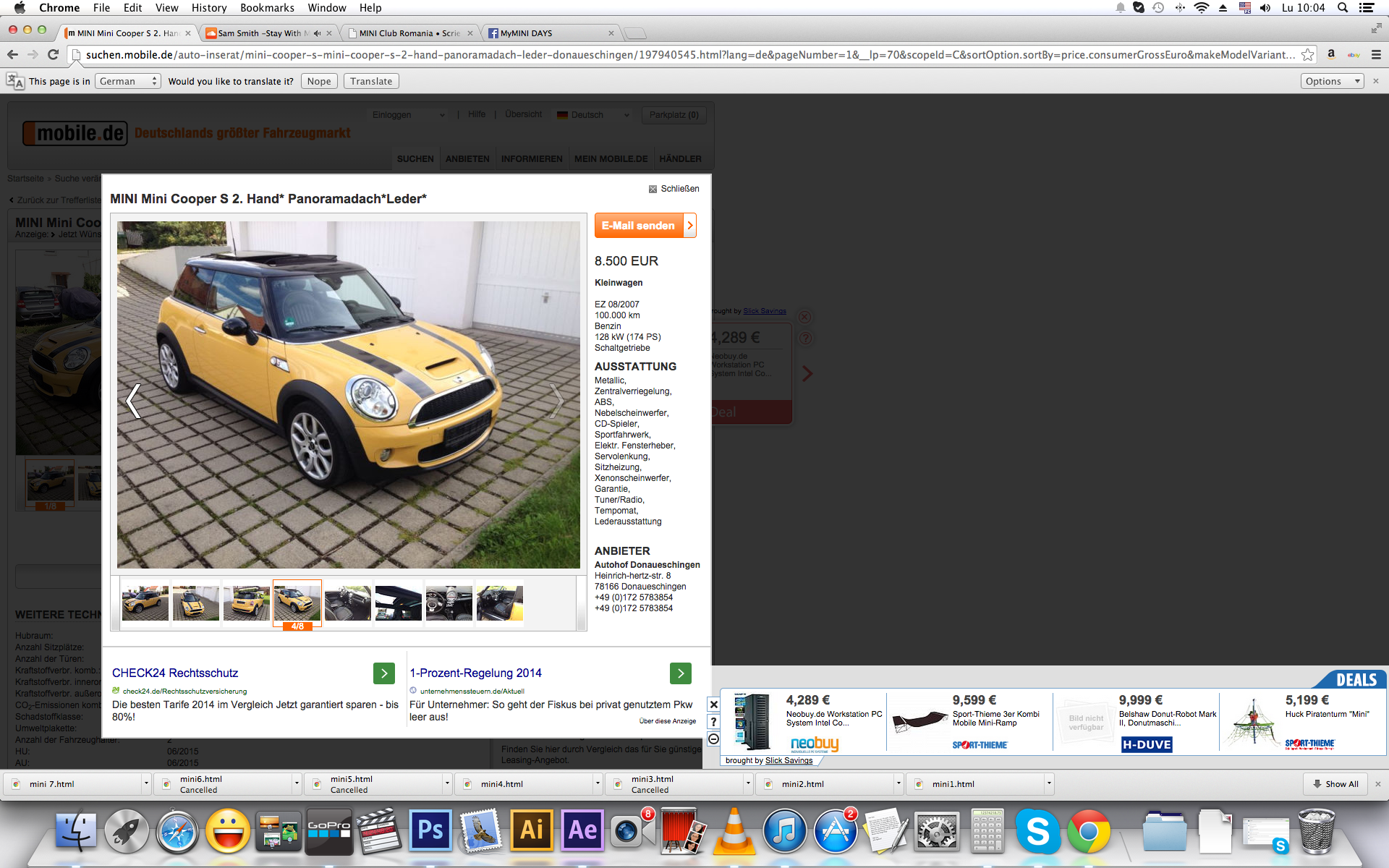
Task: Open the Bookmarks menu
Action: pyautogui.click(x=267, y=8)
